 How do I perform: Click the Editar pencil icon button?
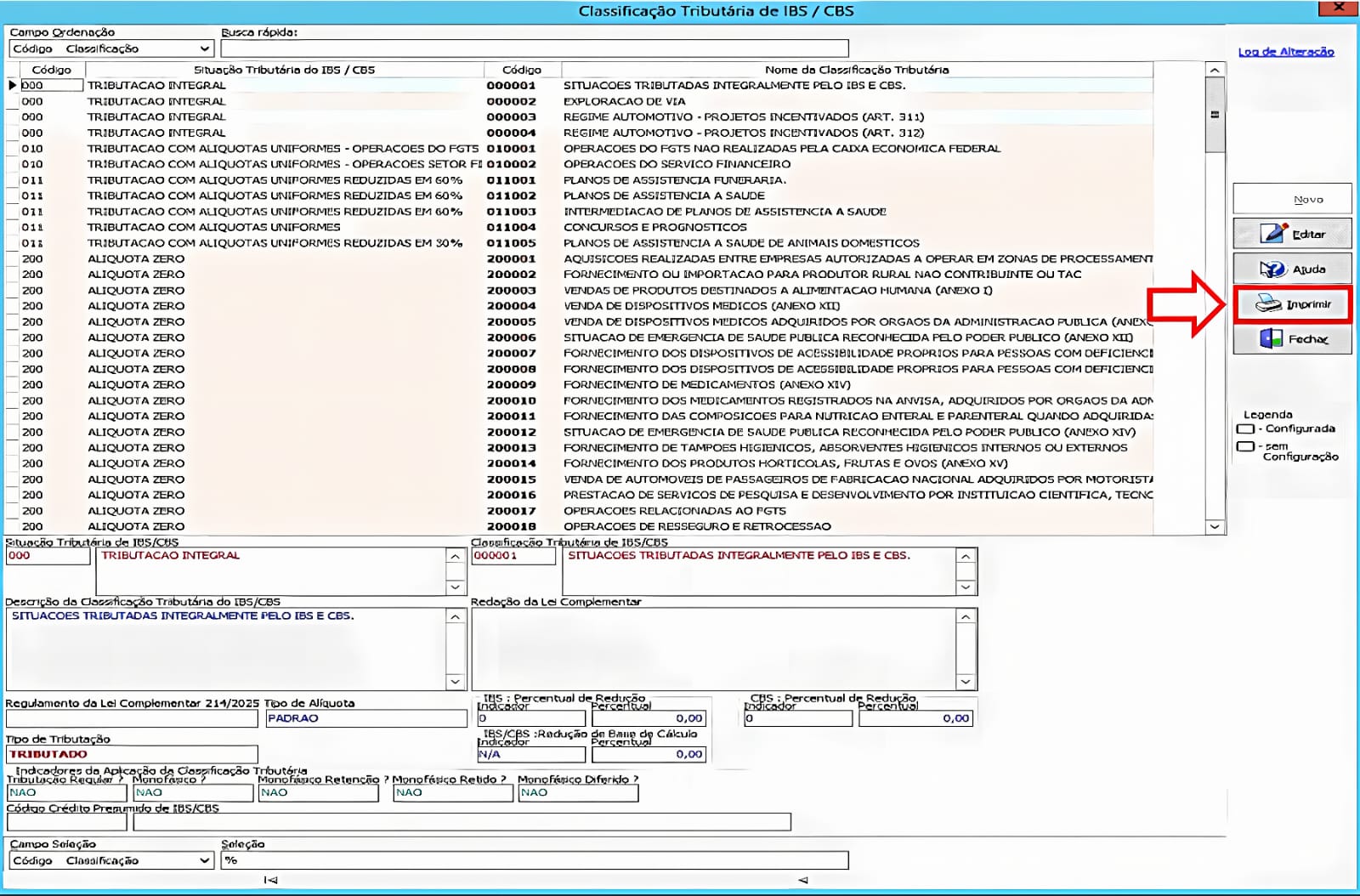click(1292, 234)
